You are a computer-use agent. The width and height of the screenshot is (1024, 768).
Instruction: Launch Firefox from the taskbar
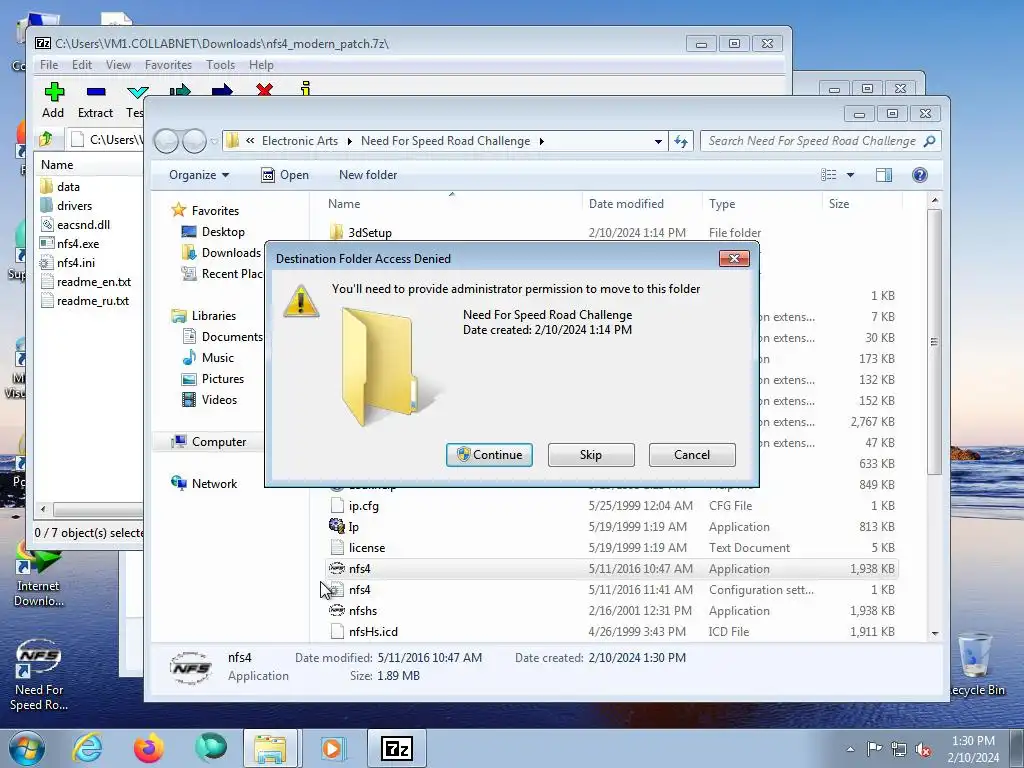pos(149,748)
